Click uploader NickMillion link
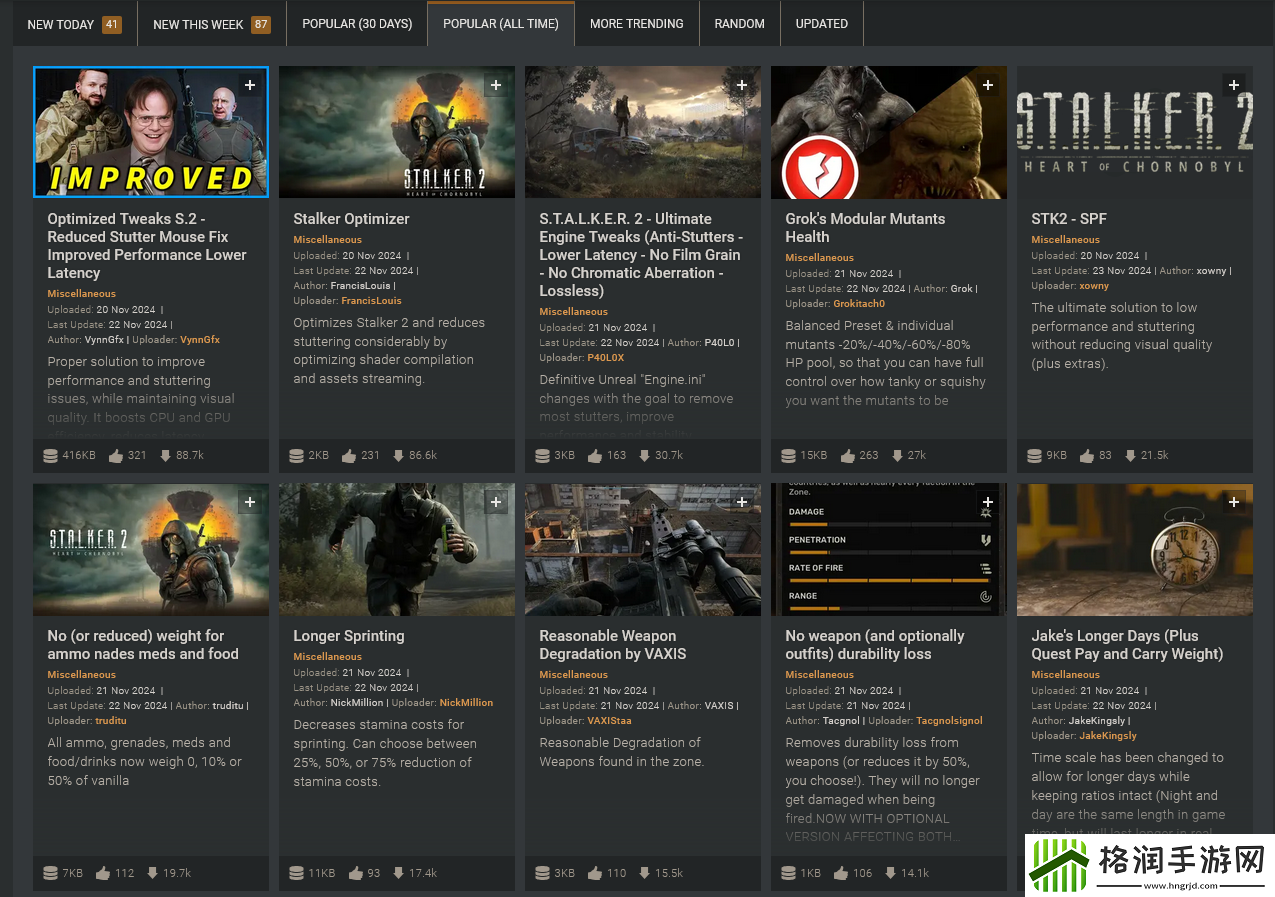The height and width of the screenshot is (897, 1275). [466, 703]
